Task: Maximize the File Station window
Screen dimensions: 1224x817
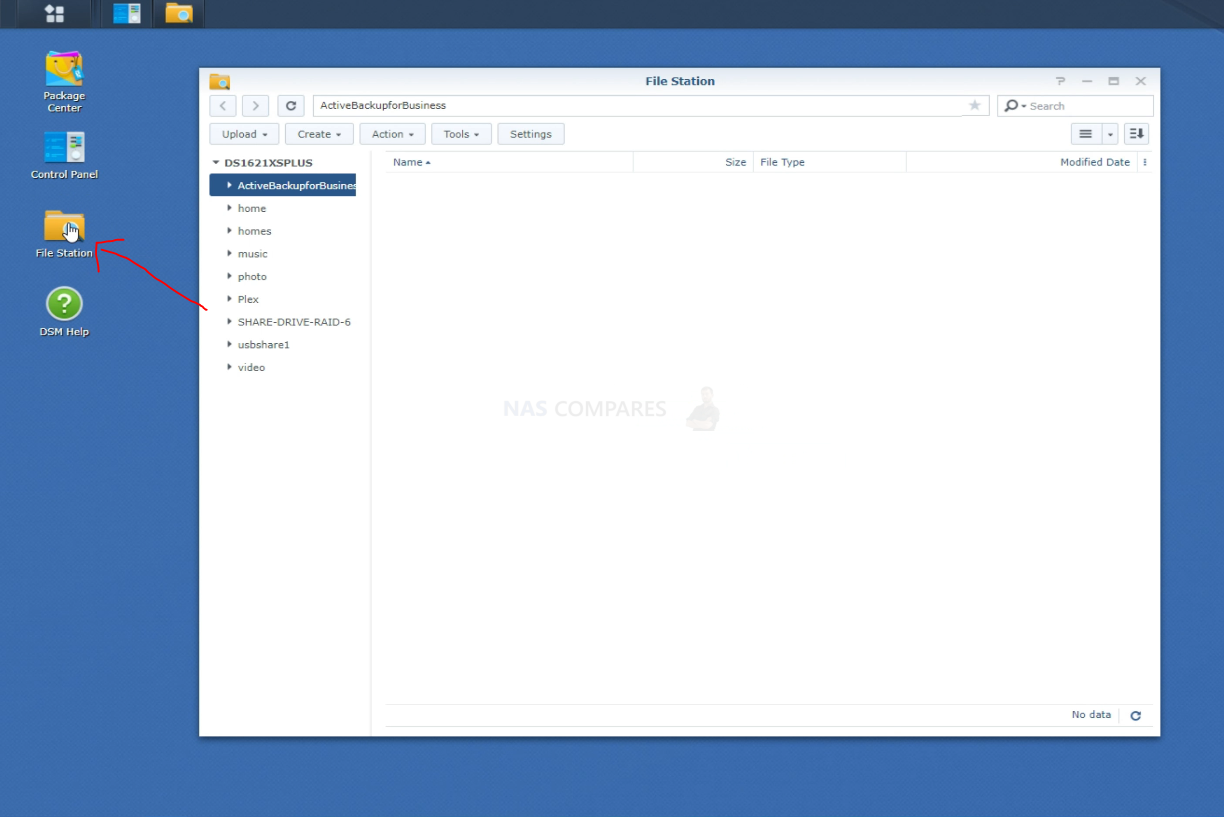Action: coord(1113,81)
